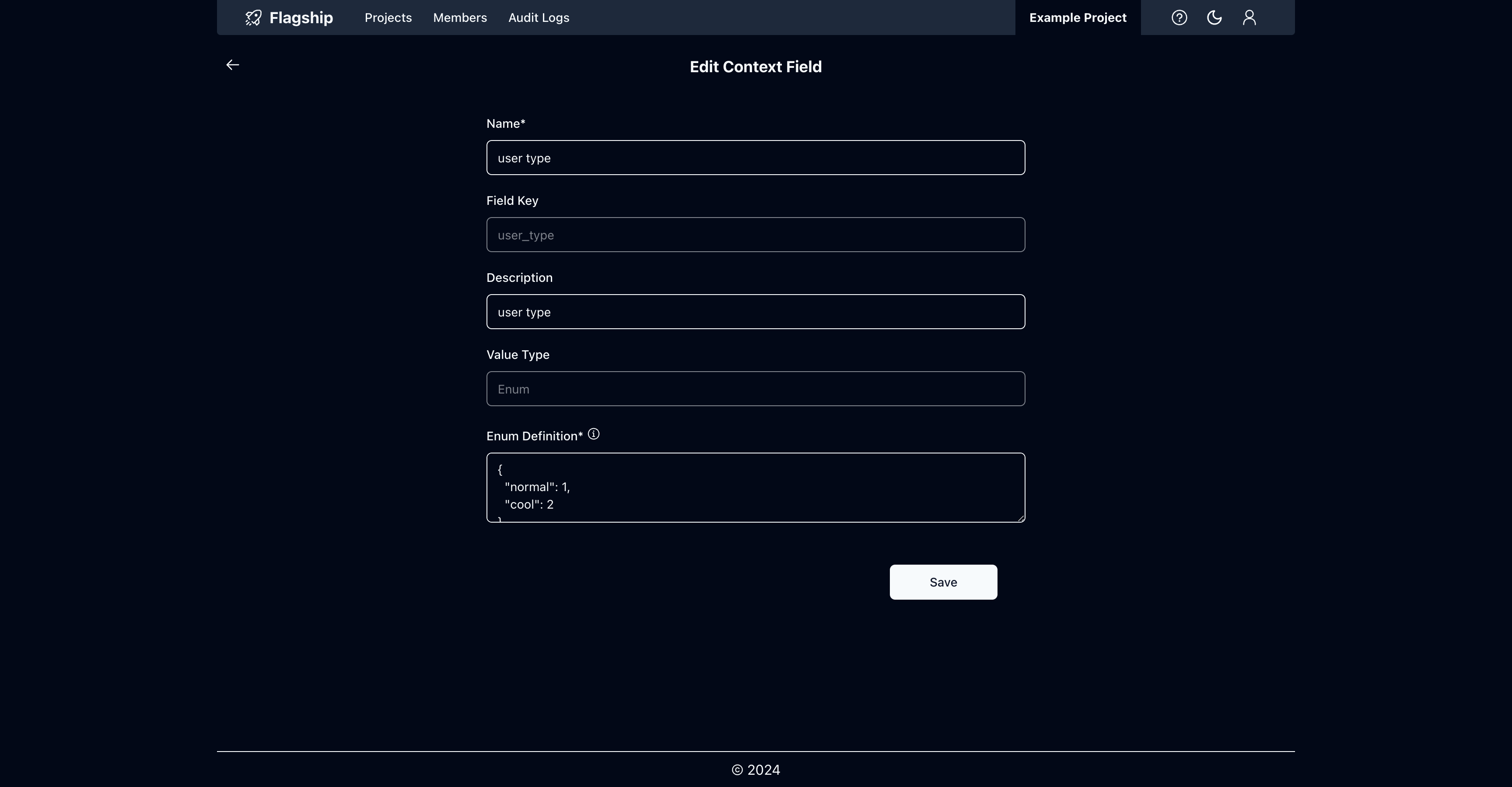Viewport: 1512px width, 787px height.
Task: Click the Enum Definition info icon
Action: tap(593, 434)
